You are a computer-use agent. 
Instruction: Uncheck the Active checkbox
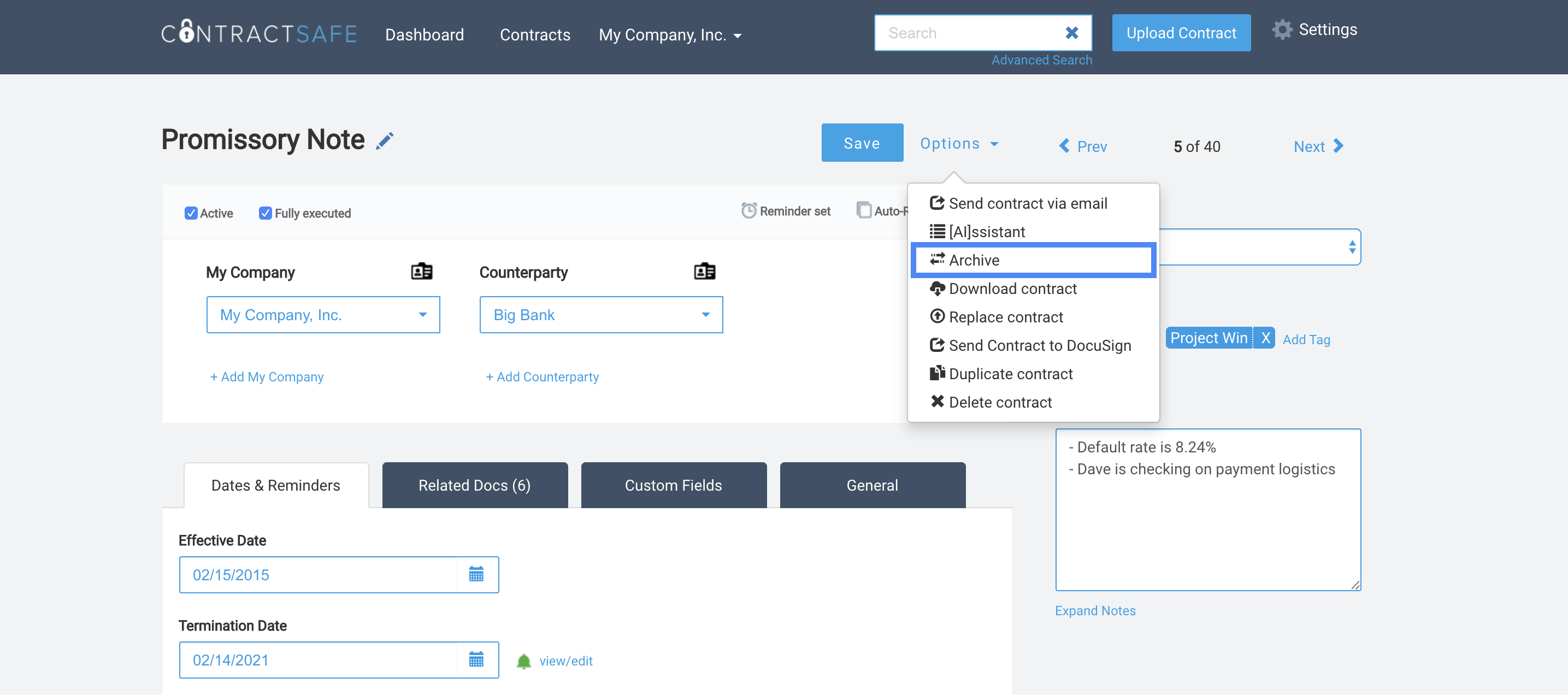pos(191,213)
